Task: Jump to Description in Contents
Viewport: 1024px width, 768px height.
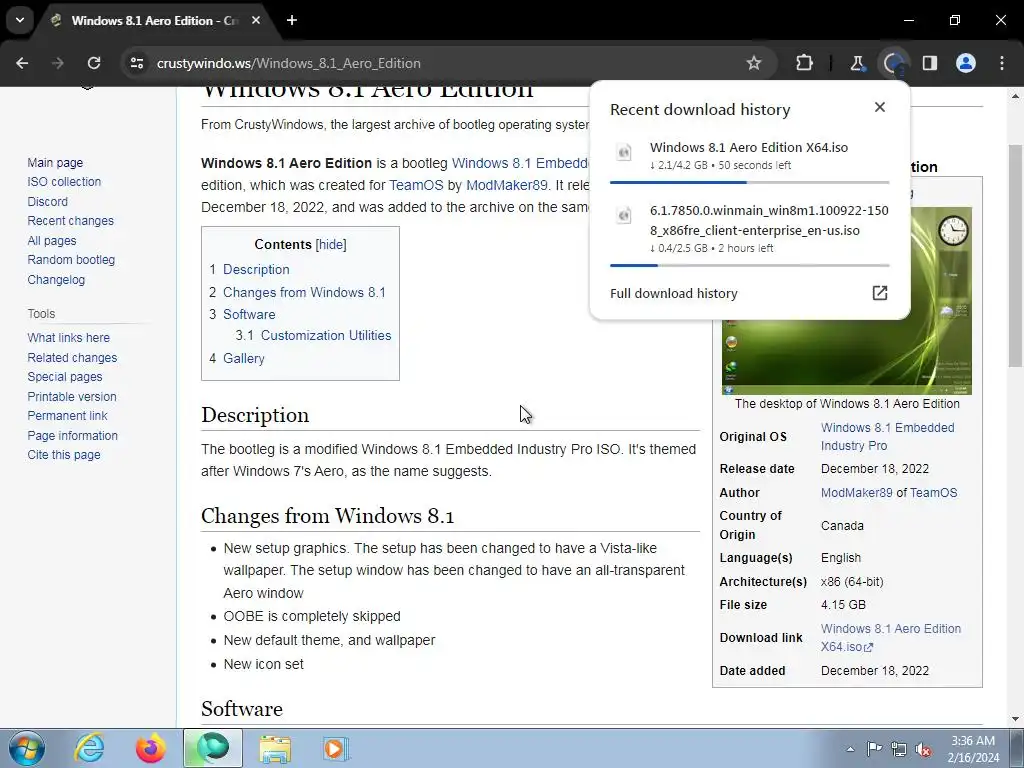Action: point(256,269)
